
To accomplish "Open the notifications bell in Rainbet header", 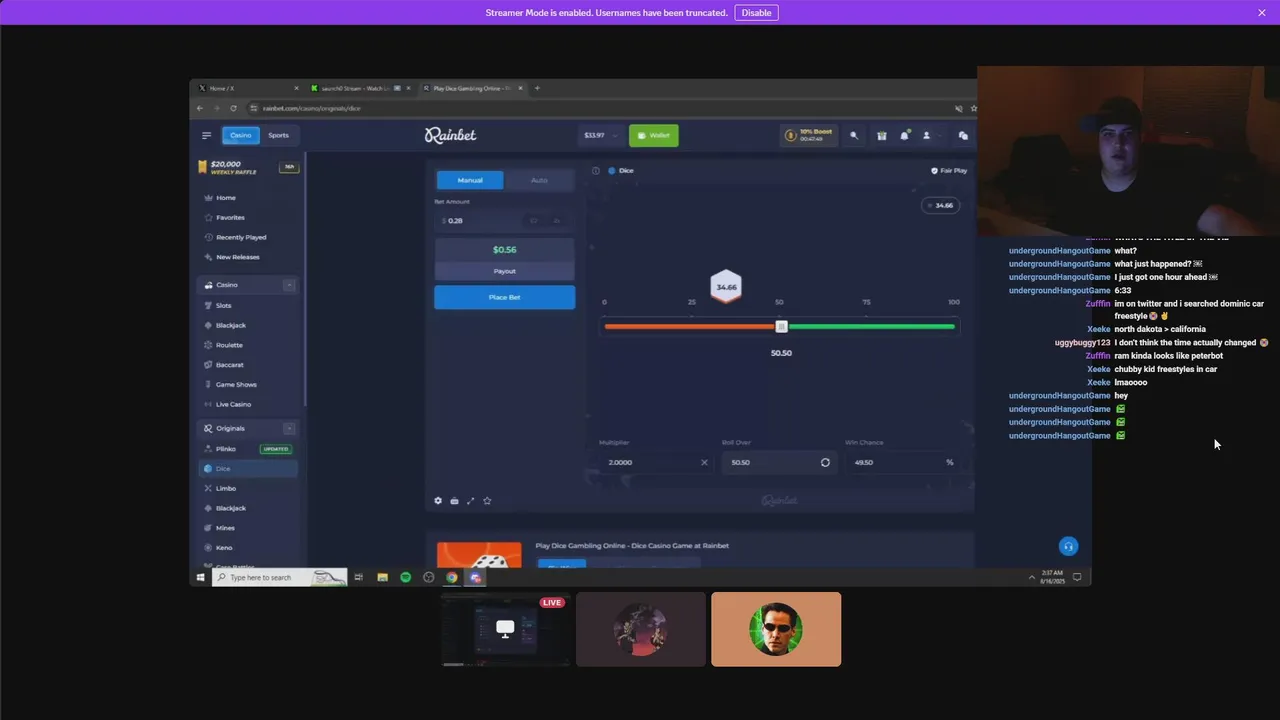I will (905, 135).
